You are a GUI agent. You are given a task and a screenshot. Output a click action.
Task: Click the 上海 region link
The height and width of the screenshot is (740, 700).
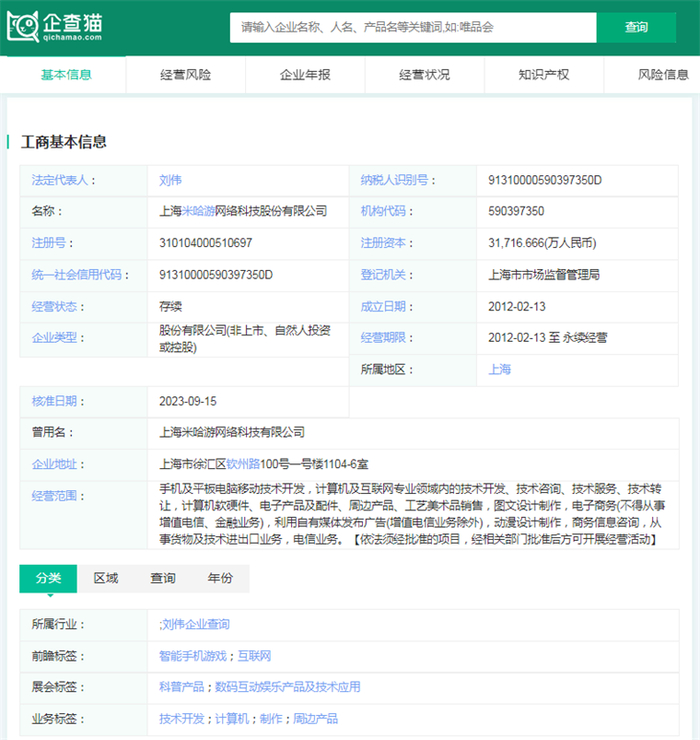point(499,369)
